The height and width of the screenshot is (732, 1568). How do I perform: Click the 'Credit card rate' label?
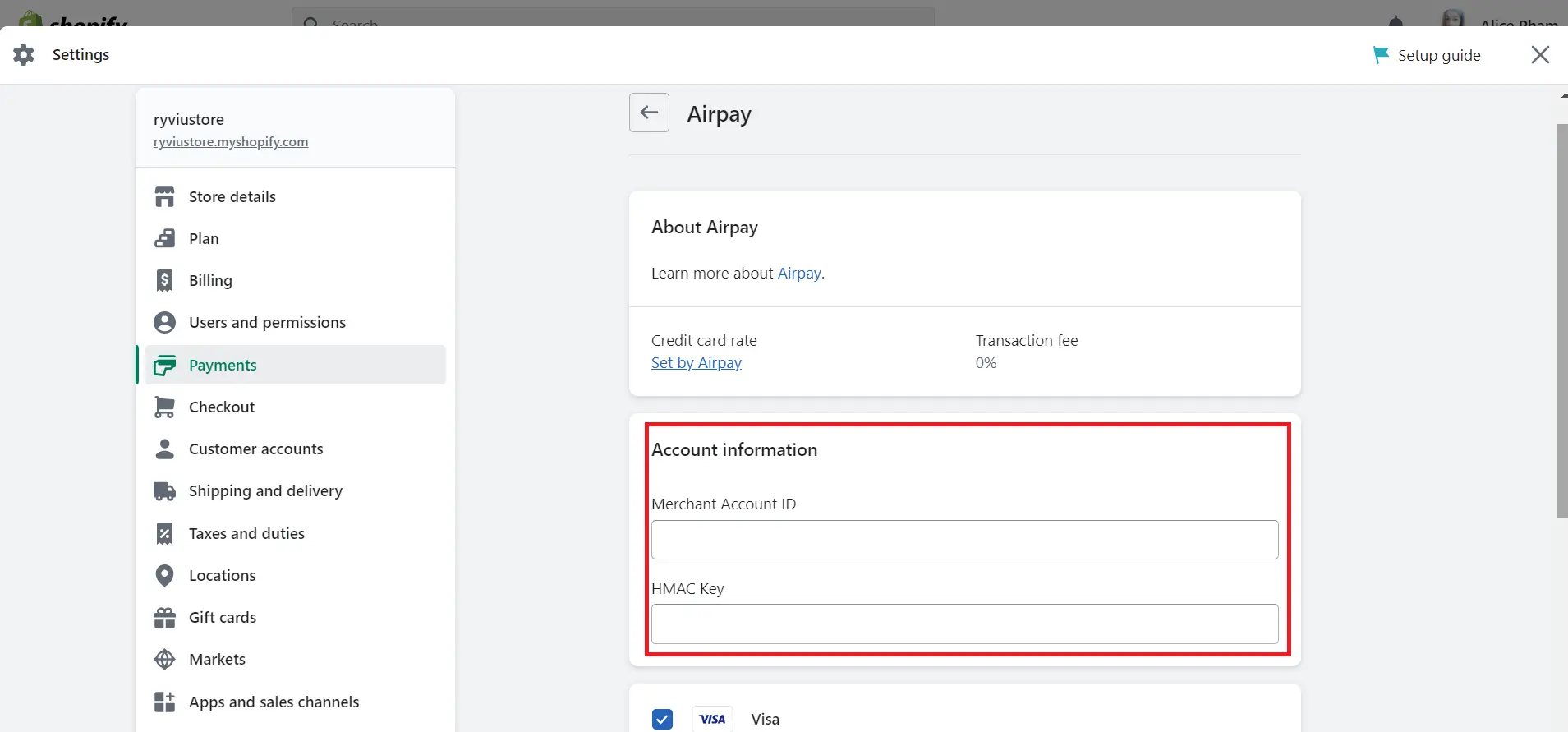[x=704, y=341]
